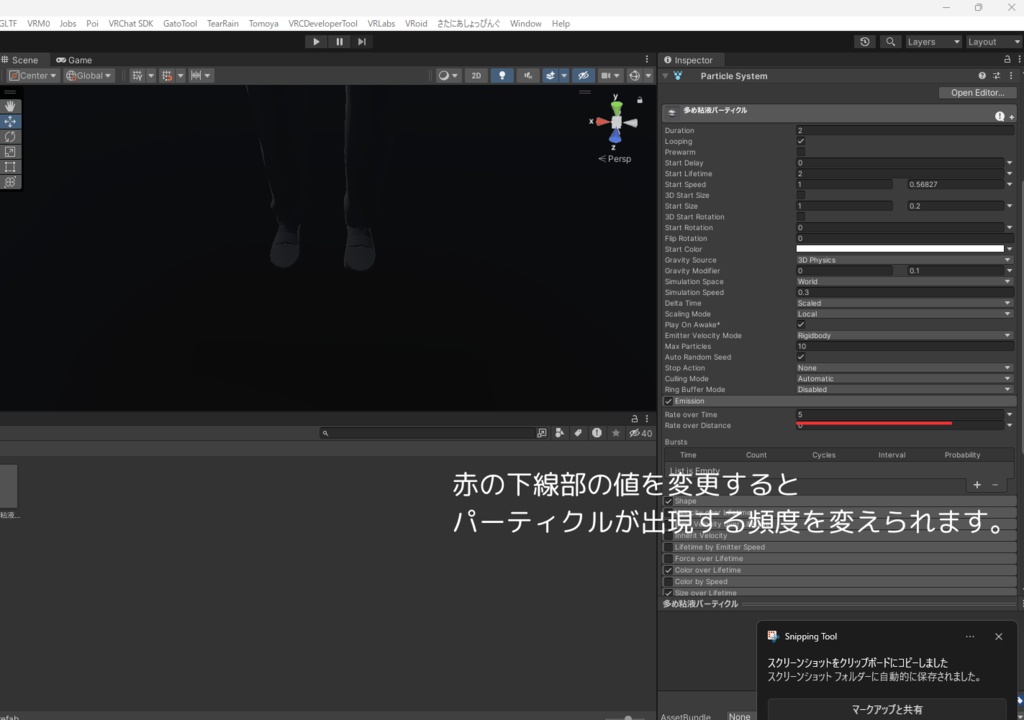The height and width of the screenshot is (720, 1024).
Task: Open the Simulation Space dropdown showing World
Action: 900,281
